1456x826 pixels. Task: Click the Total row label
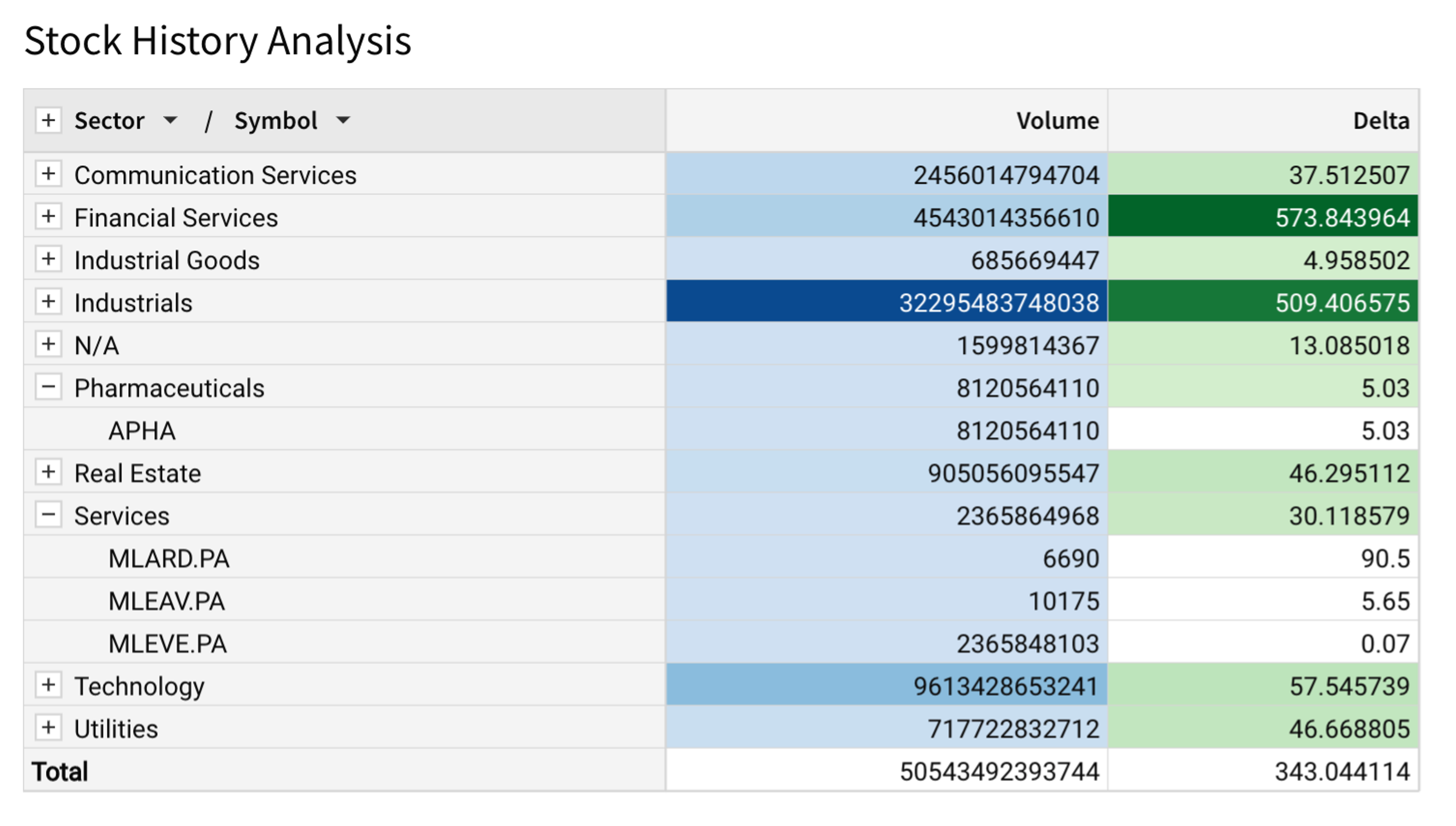[x=60, y=771]
